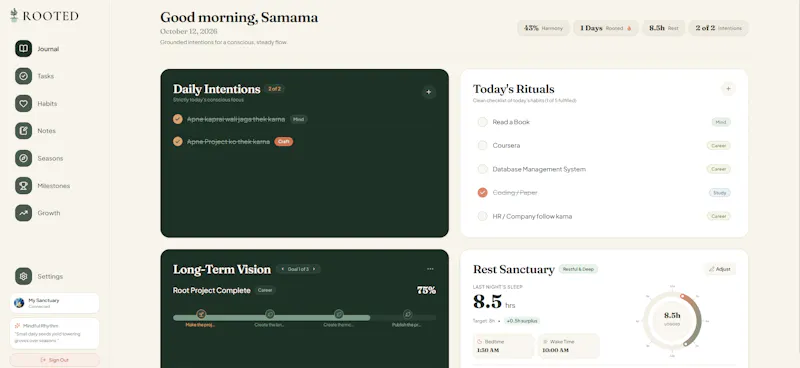Check the Coursera ritual
The width and height of the screenshot is (800, 368).
click(482, 145)
